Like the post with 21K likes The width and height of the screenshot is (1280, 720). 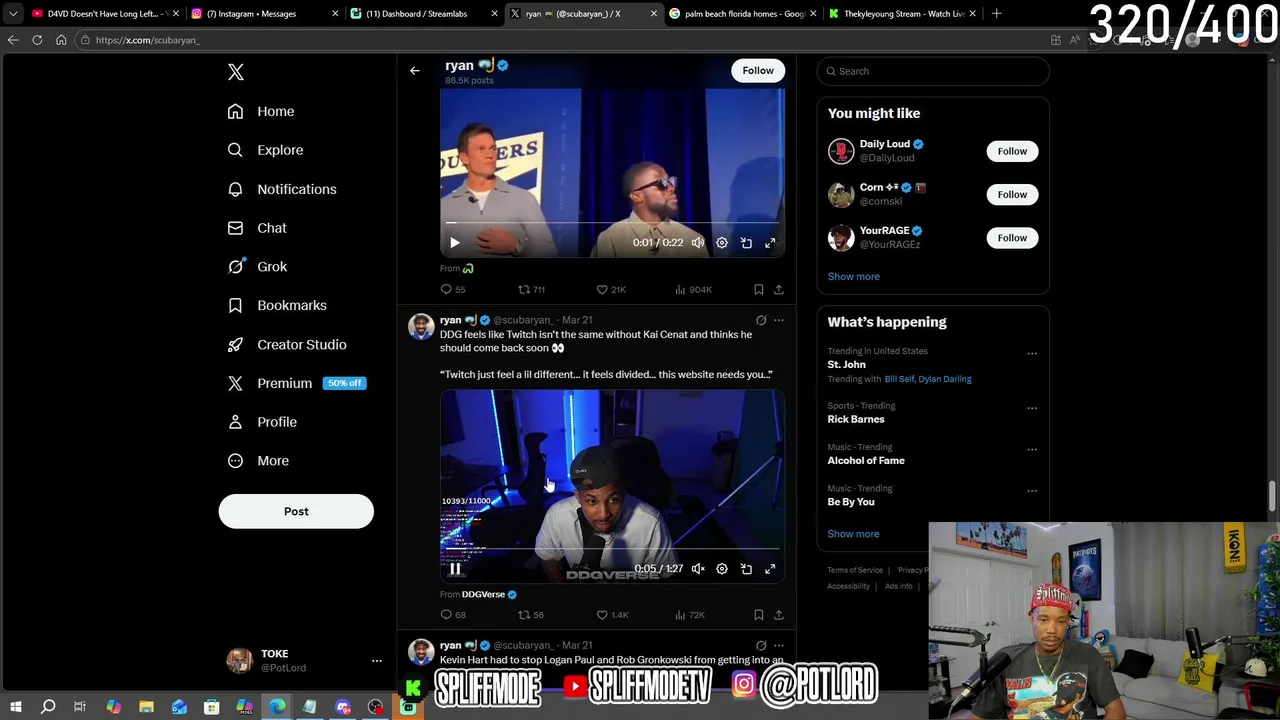tap(611, 290)
